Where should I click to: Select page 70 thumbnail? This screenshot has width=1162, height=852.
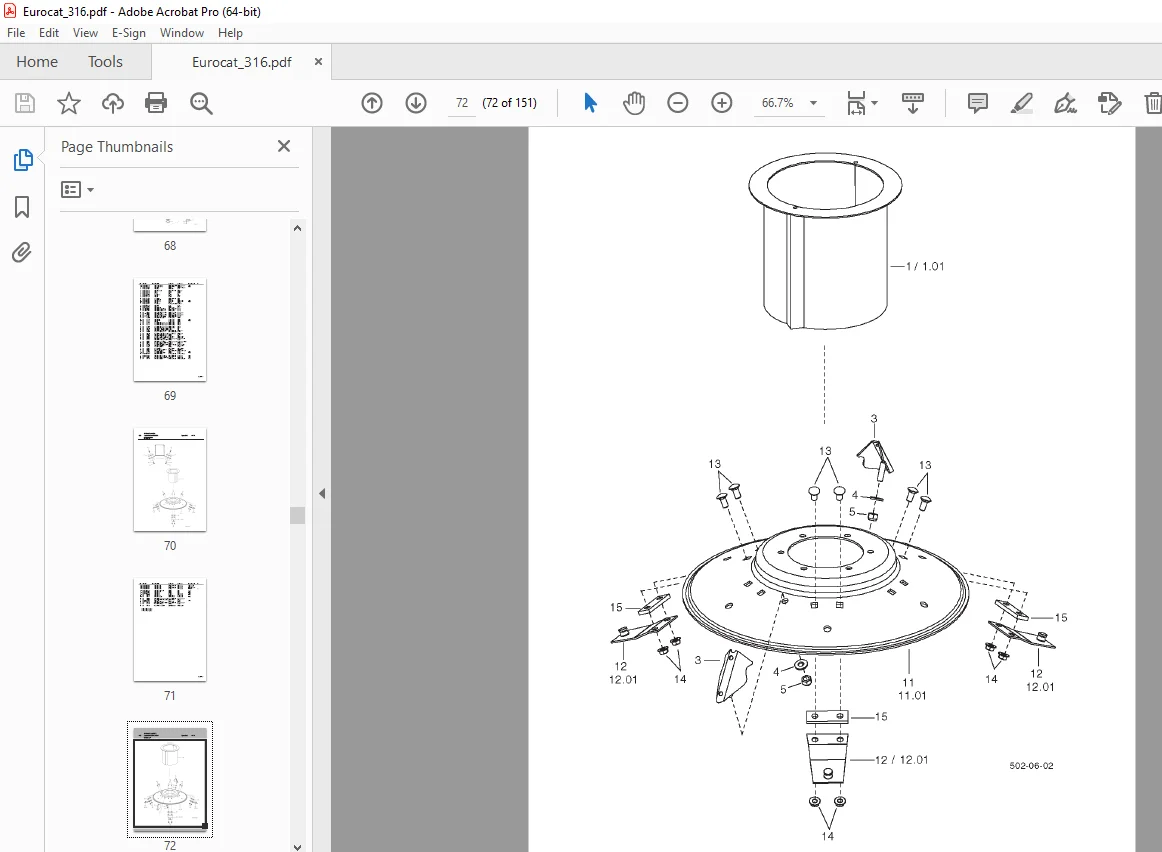pos(170,479)
